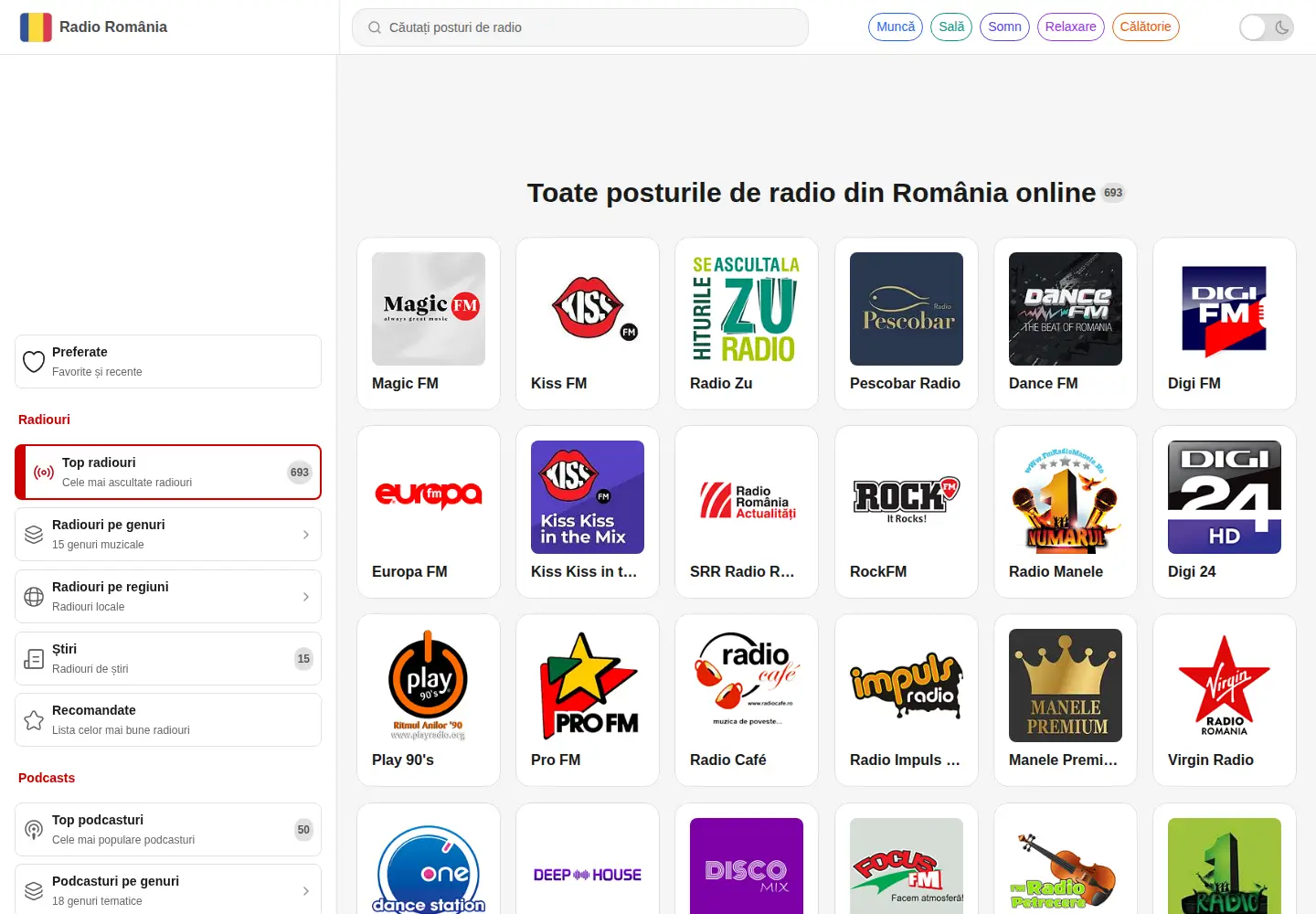The width and height of the screenshot is (1316, 914).
Task: Toggle the dark mode switch
Action: (x=1267, y=27)
